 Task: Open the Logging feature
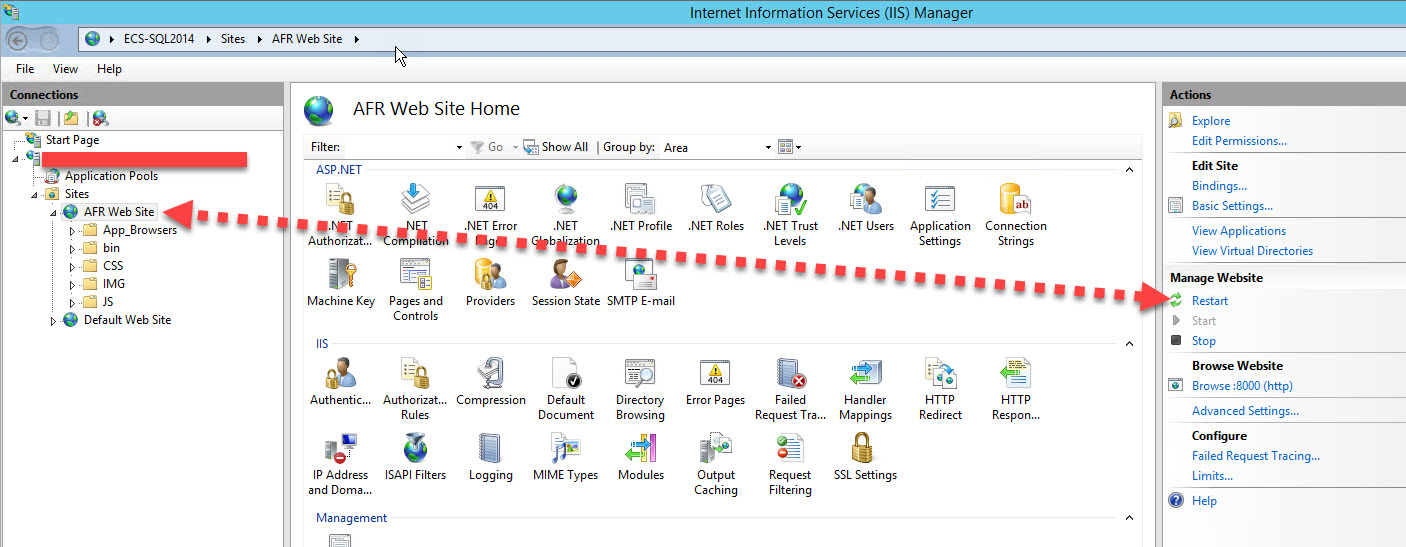(x=490, y=456)
